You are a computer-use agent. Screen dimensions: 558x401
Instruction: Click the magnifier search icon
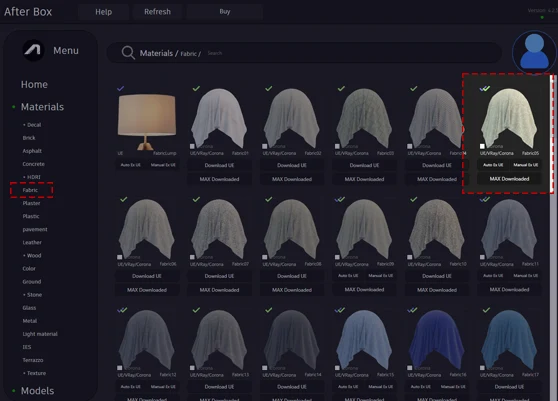pyautogui.click(x=128, y=53)
